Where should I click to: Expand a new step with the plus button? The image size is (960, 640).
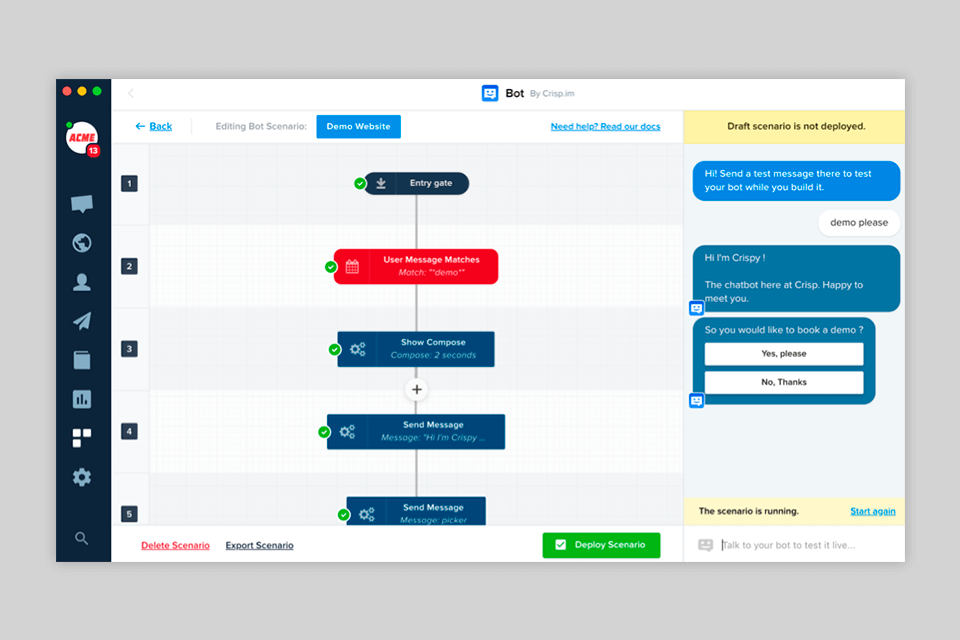click(x=416, y=389)
